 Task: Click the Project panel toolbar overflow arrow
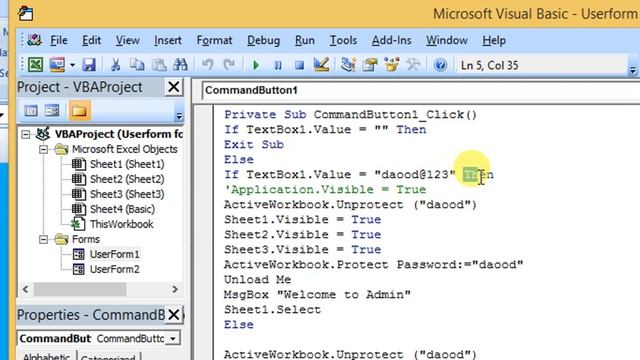pyautogui.click(x=179, y=116)
